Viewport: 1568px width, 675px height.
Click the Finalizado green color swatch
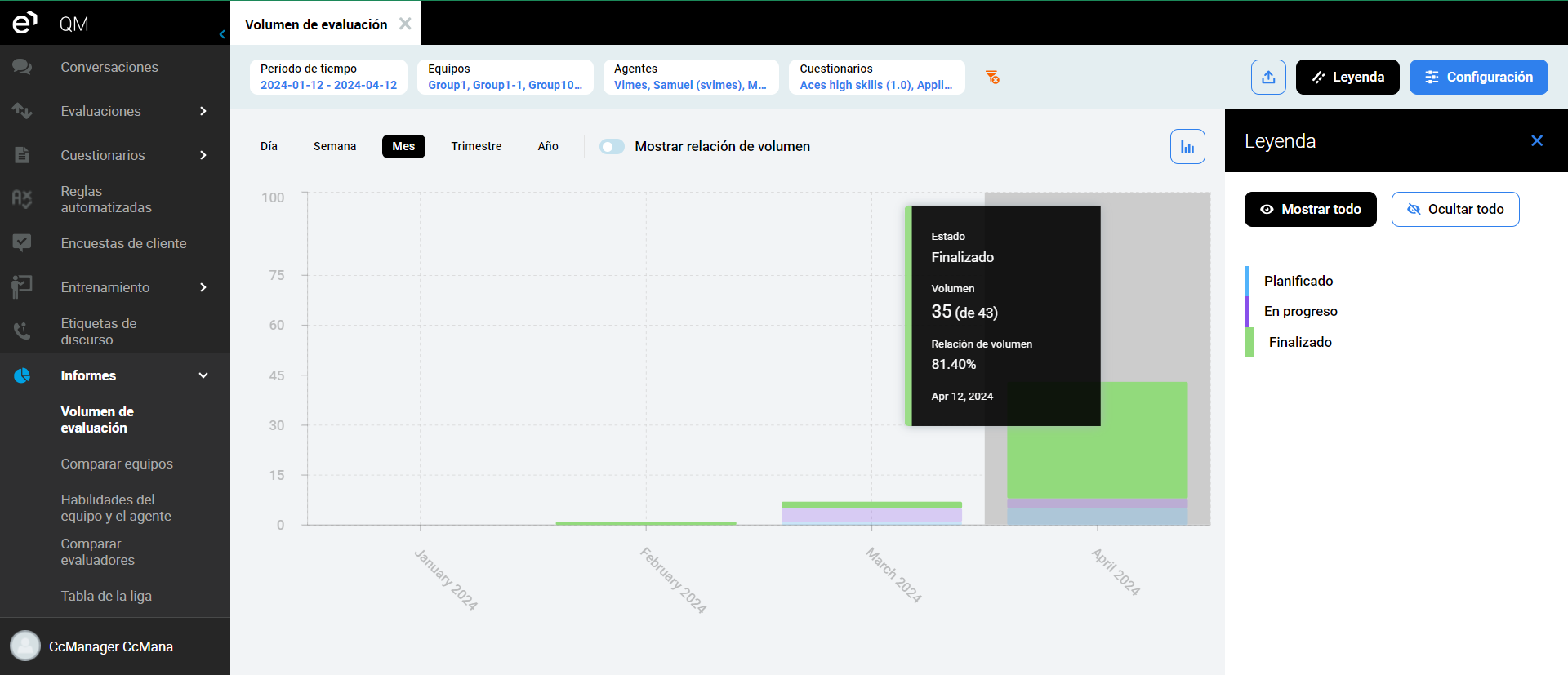point(1249,342)
